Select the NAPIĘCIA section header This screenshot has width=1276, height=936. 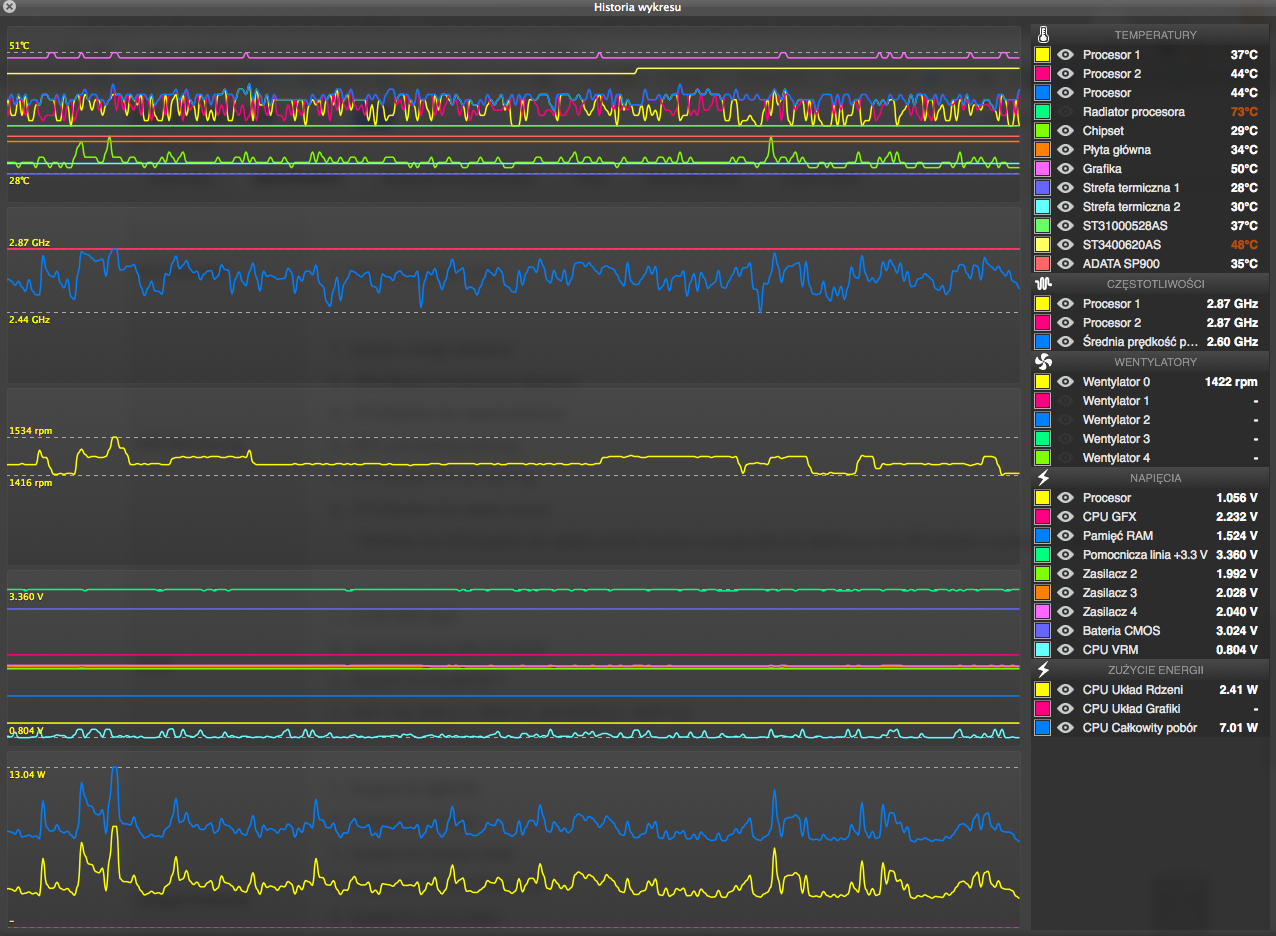coord(1155,478)
